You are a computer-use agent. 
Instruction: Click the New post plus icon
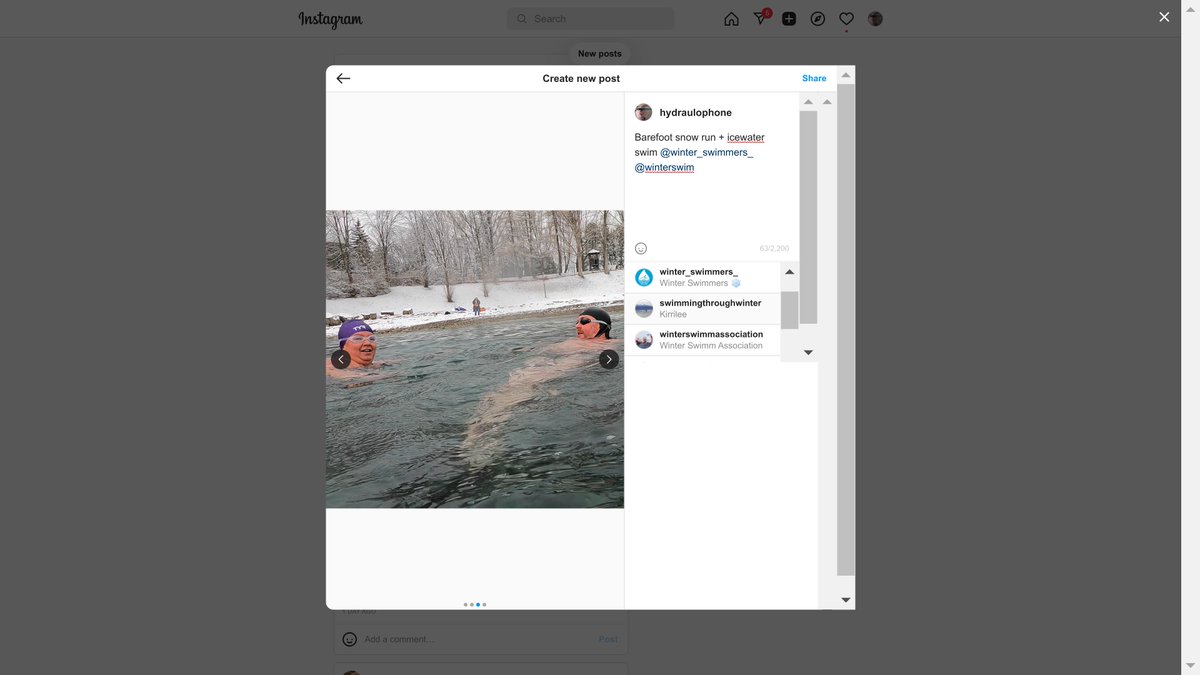pyautogui.click(x=789, y=19)
